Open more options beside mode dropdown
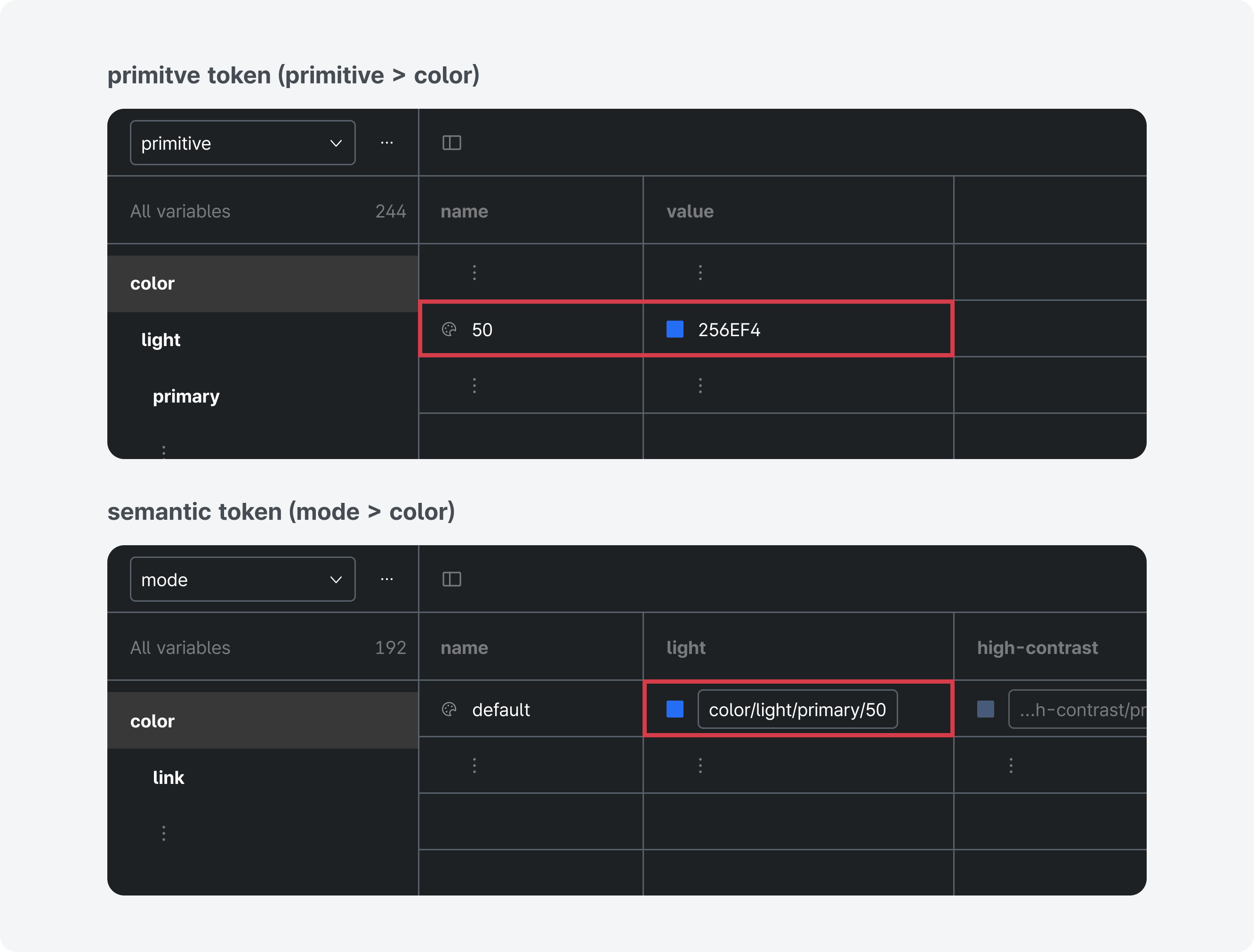The image size is (1254, 952). (x=387, y=579)
